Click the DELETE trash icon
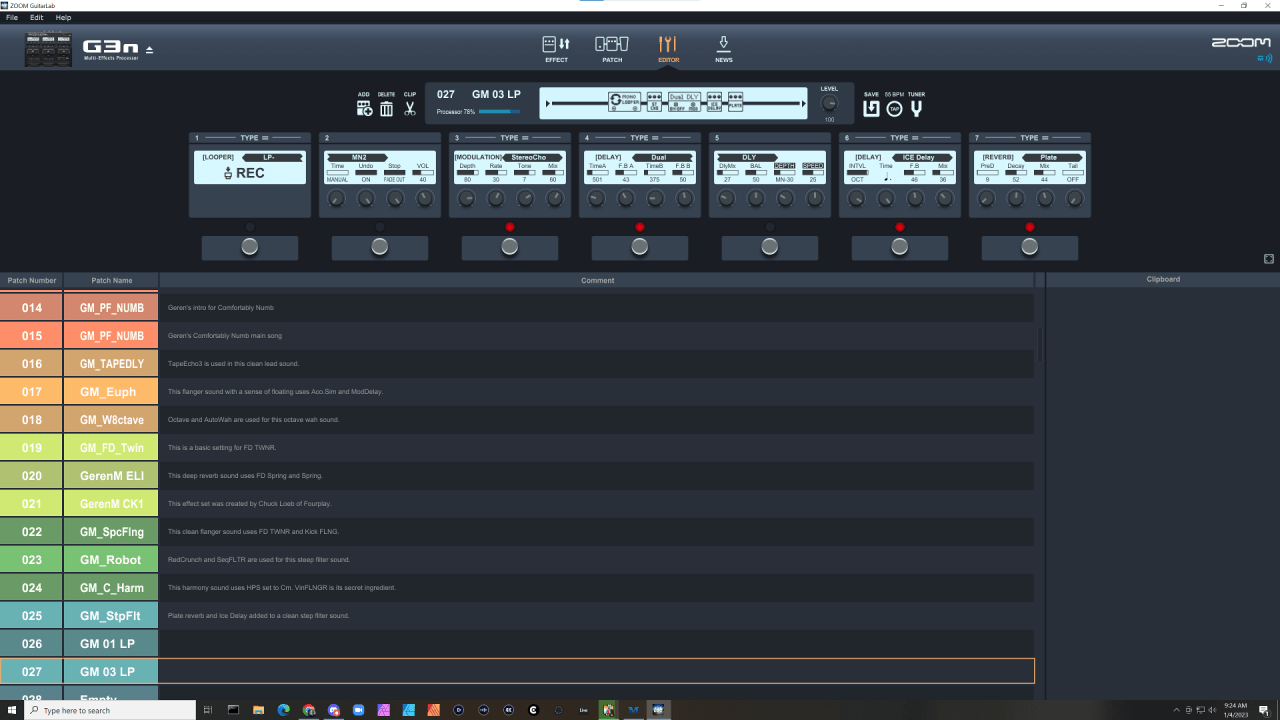The width and height of the screenshot is (1280, 720). pyautogui.click(x=387, y=106)
